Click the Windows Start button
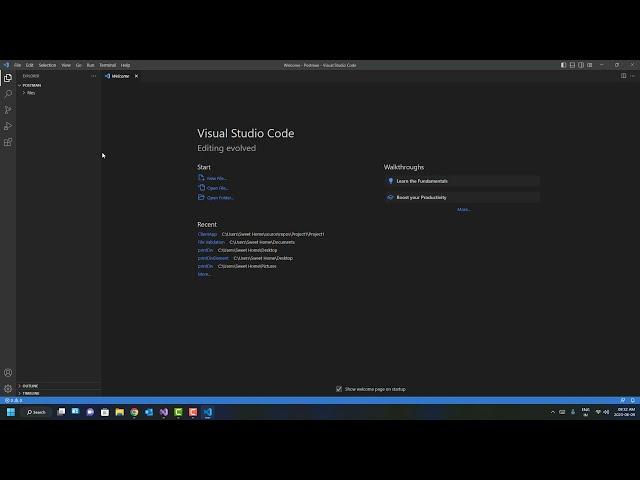640x480 pixels. 11,412
